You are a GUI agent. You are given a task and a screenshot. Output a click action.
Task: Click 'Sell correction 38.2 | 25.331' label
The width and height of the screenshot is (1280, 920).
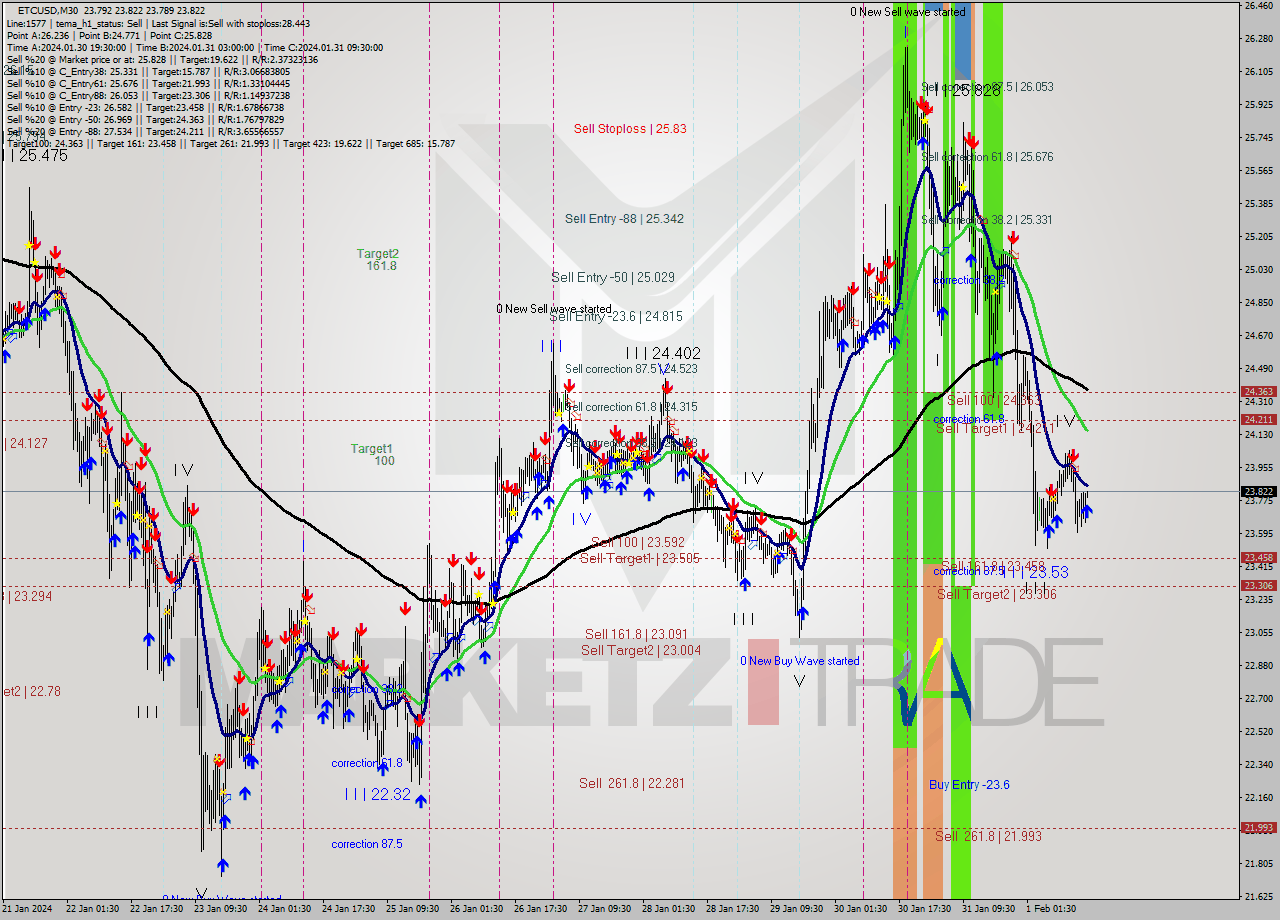point(987,220)
